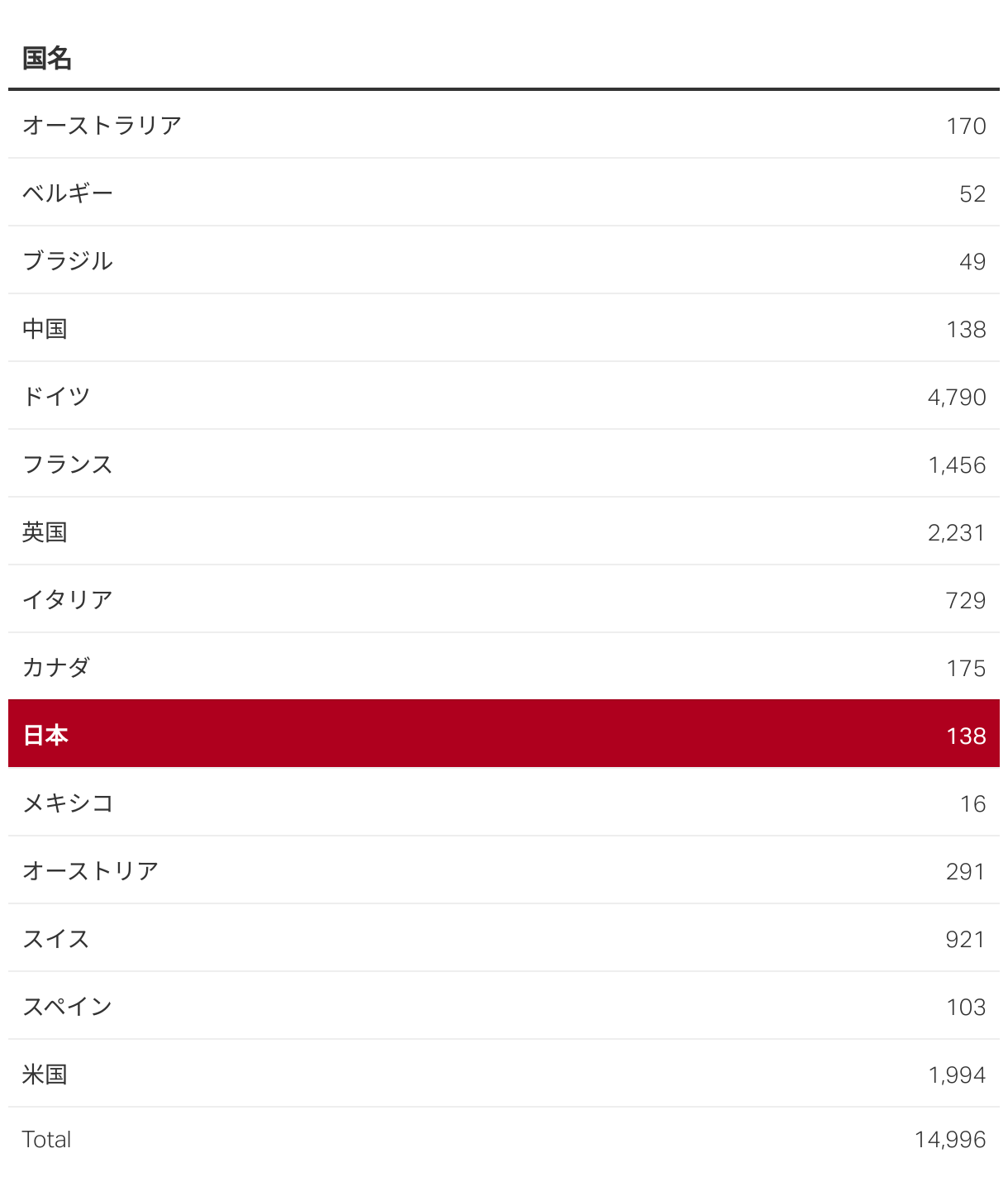
Task: Select the メキシコ row
Action: tap(504, 803)
